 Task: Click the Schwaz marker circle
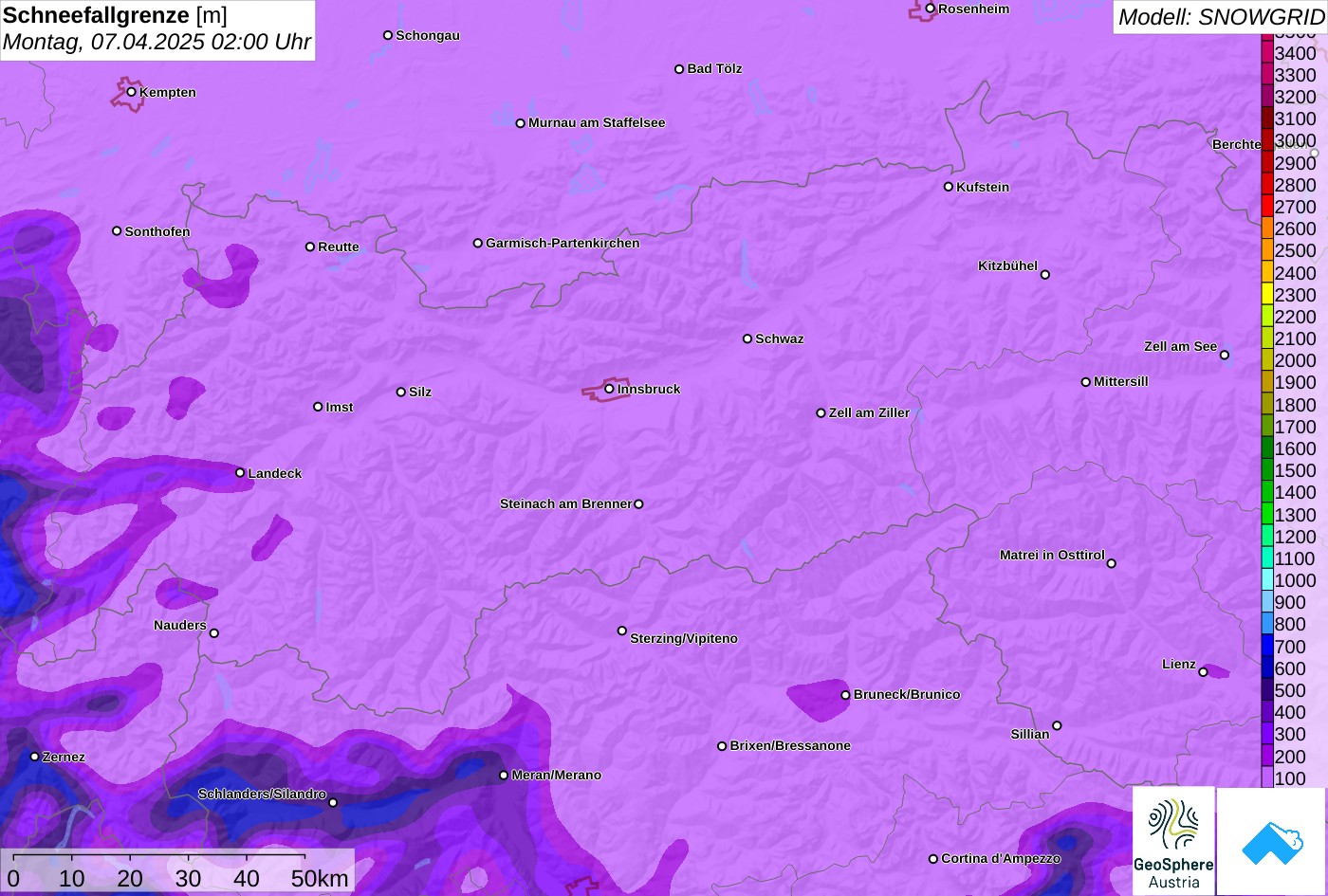click(x=747, y=338)
